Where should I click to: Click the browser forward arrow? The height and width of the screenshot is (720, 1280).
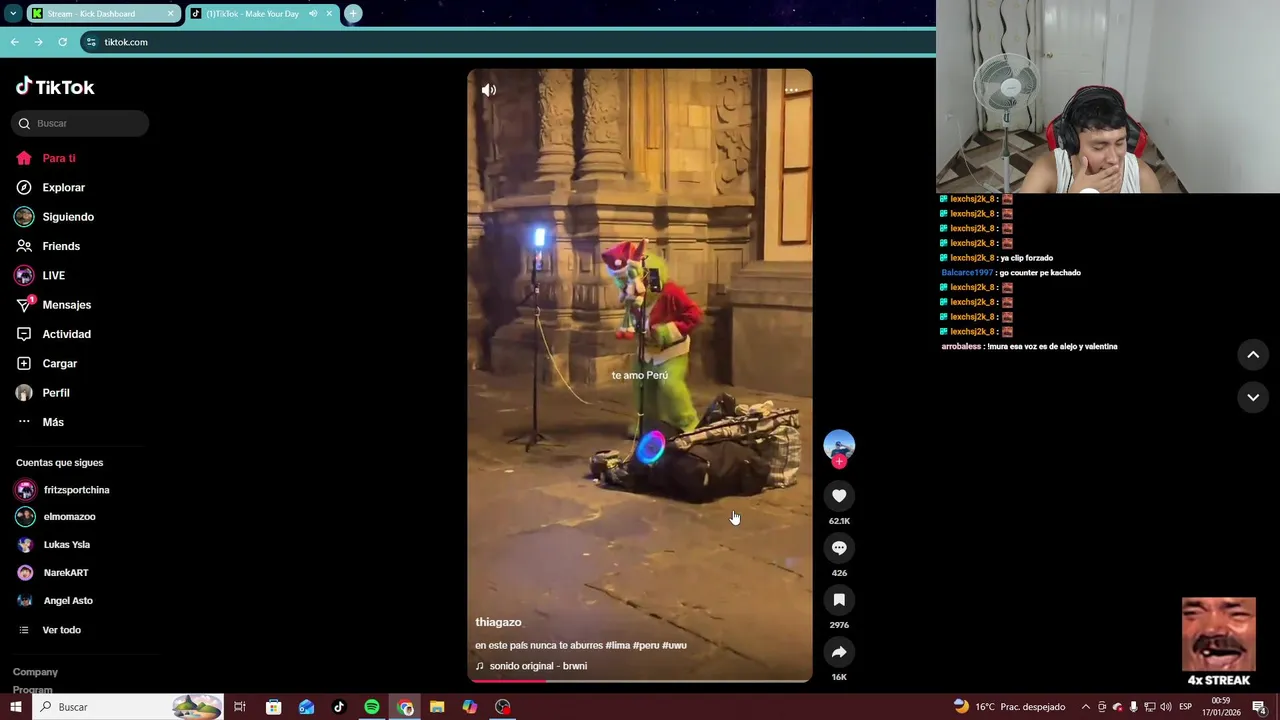click(x=38, y=42)
